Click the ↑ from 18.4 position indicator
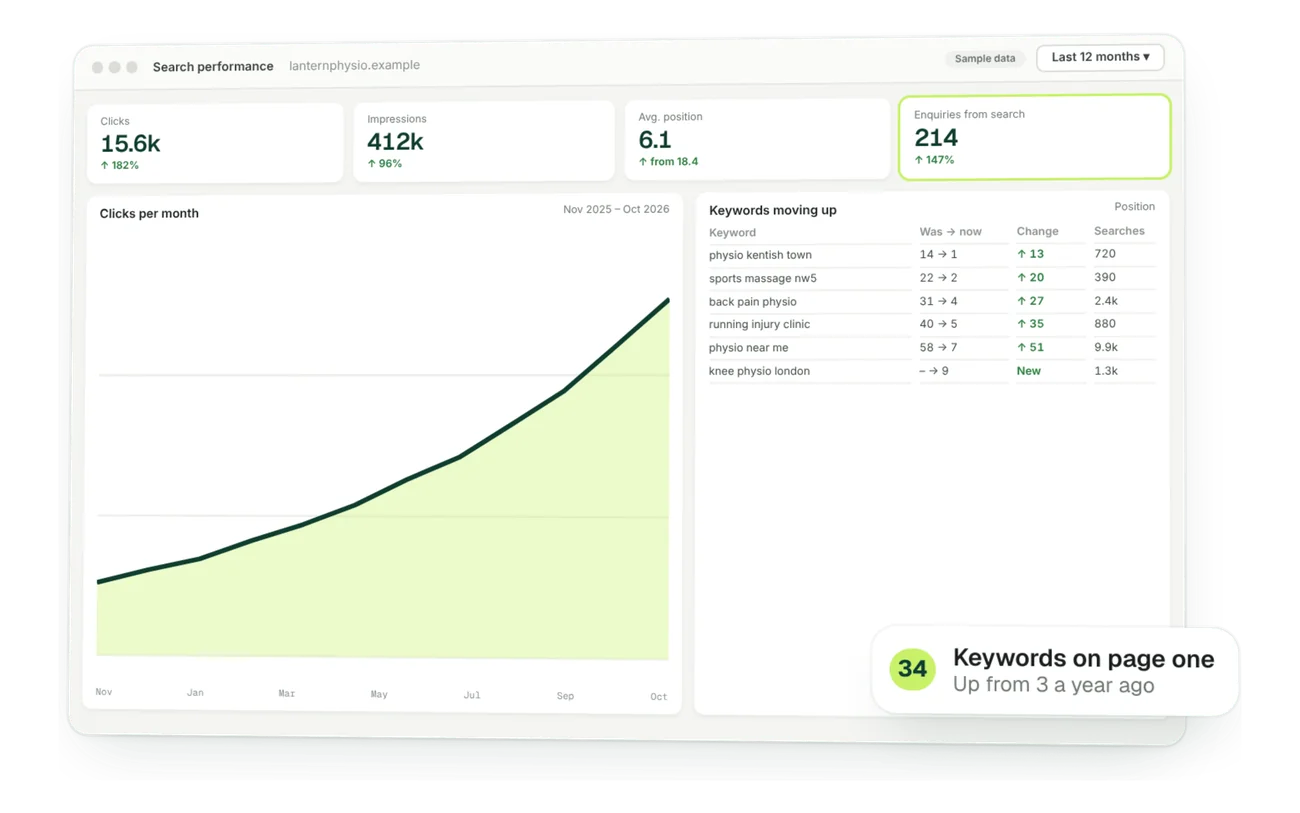Image resolution: width=1300 pixels, height=813 pixels. click(668, 161)
